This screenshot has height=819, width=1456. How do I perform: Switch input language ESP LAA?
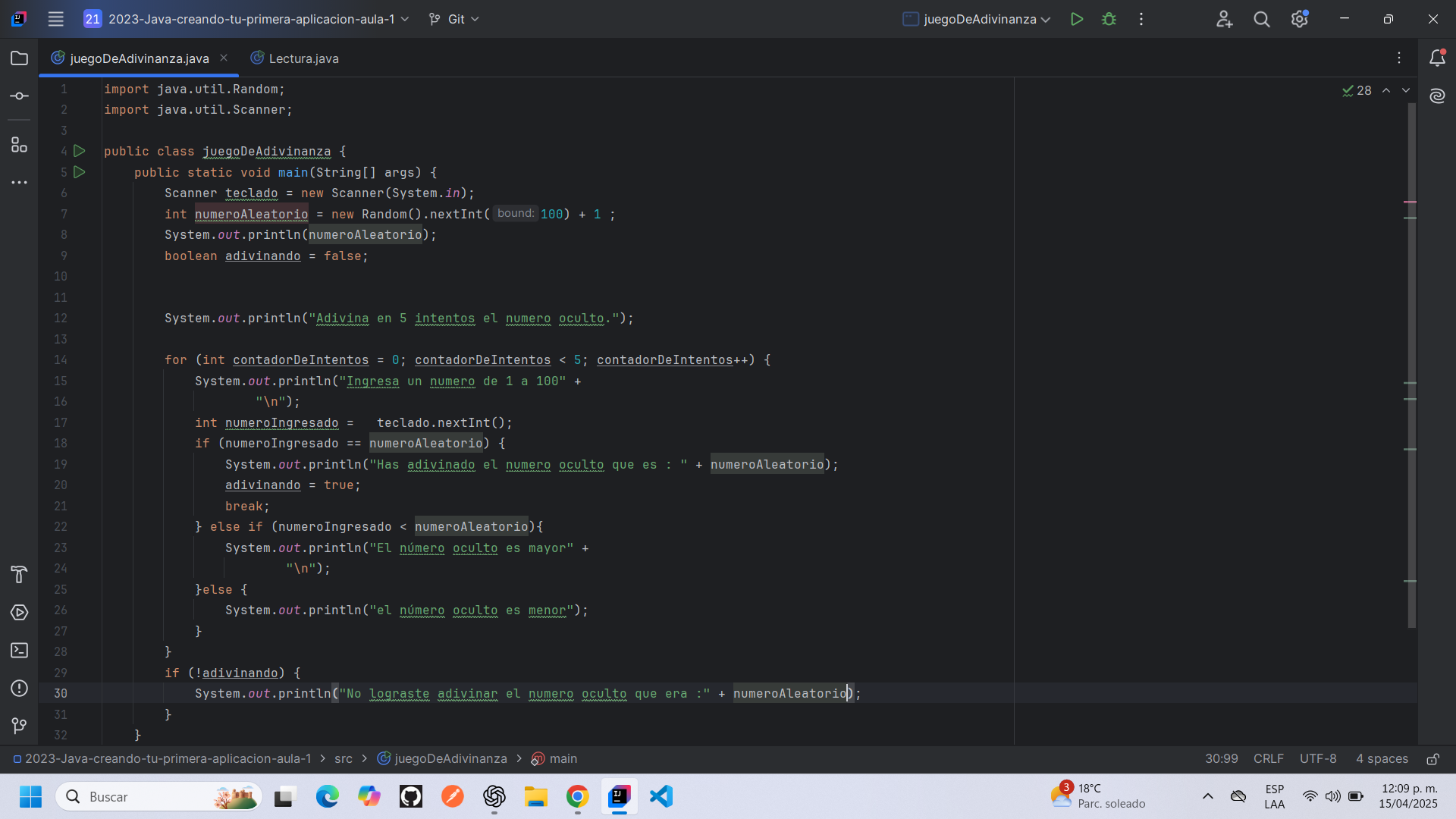pyautogui.click(x=1275, y=796)
